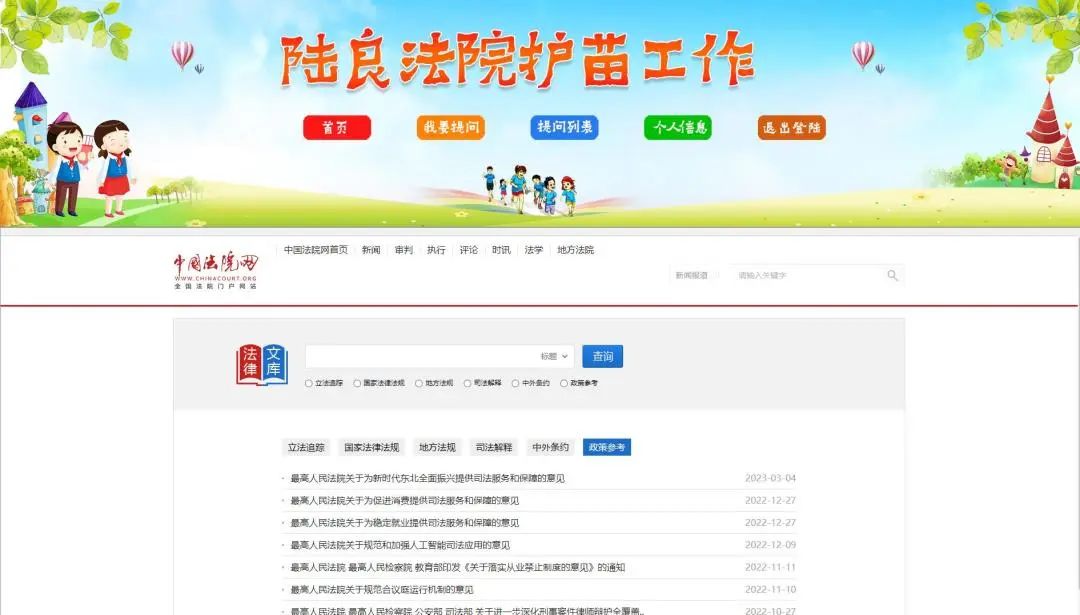Click the 法律文库 book logo
The width and height of the screenshot is (1080, 615).
262,364
